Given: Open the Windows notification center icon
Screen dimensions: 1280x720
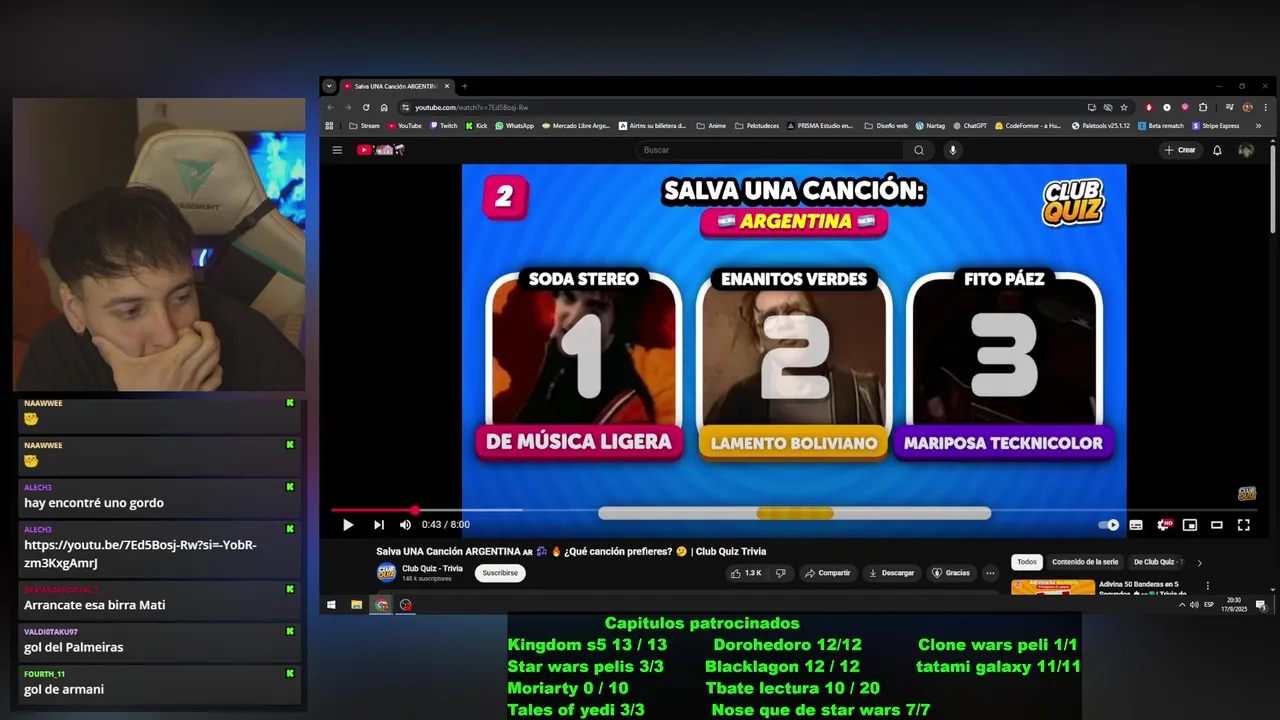Looking at the screenshot, I should click(x=1261, y=605).
